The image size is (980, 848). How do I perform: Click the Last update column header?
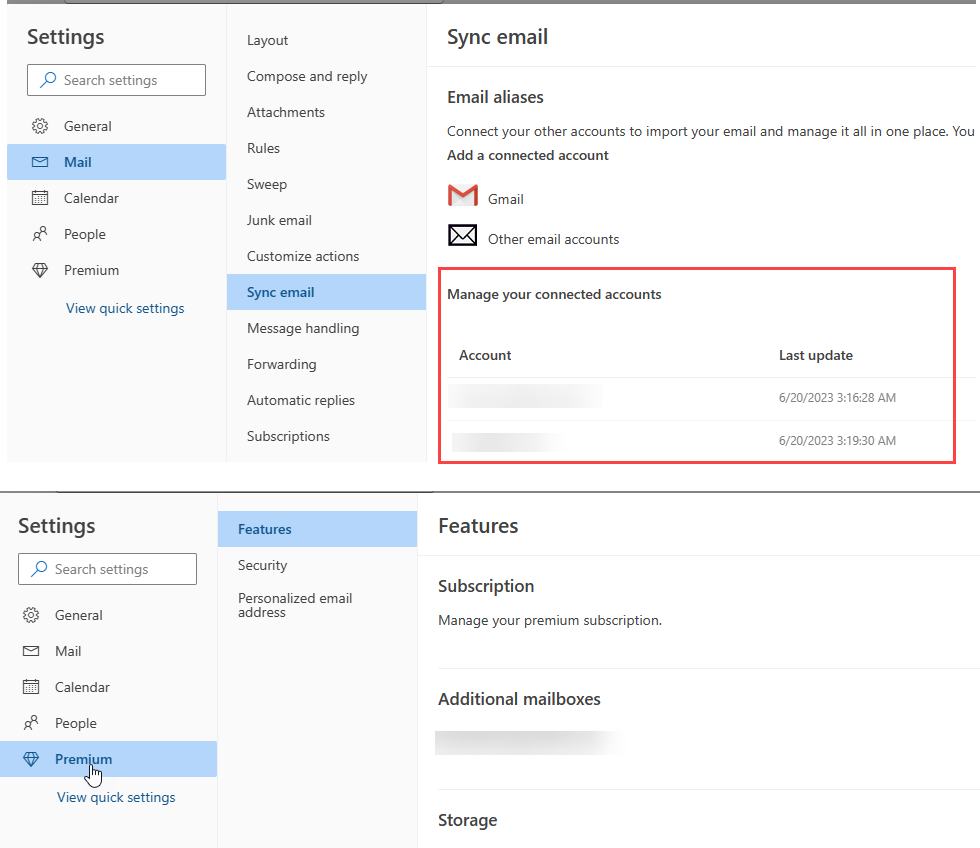(x=816, y=356)
